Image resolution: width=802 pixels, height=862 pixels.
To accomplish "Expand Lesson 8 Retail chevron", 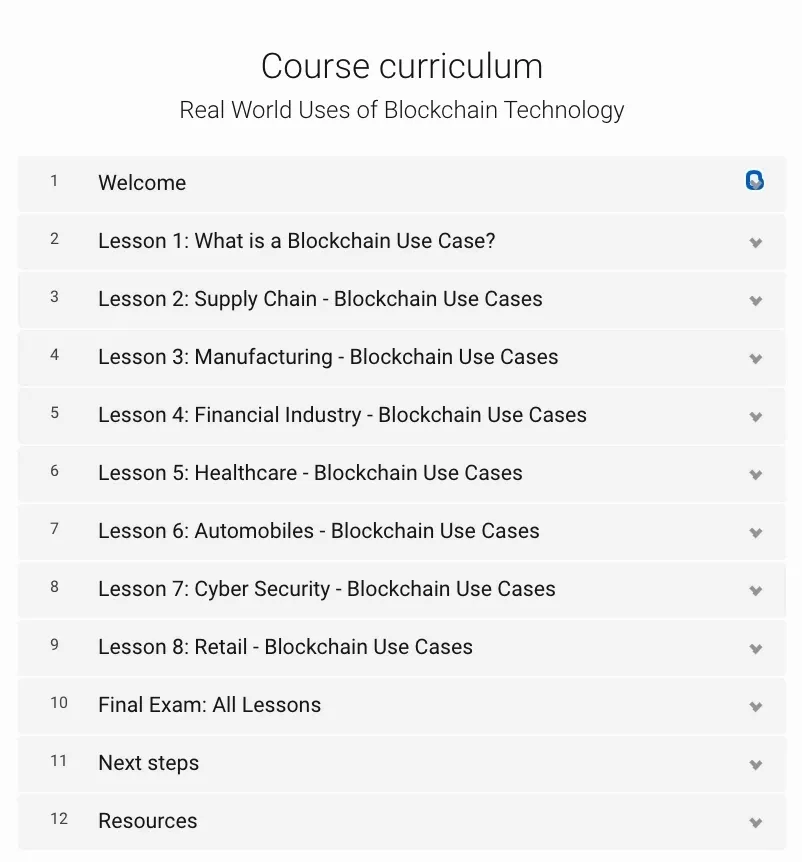I will (756, 649).
